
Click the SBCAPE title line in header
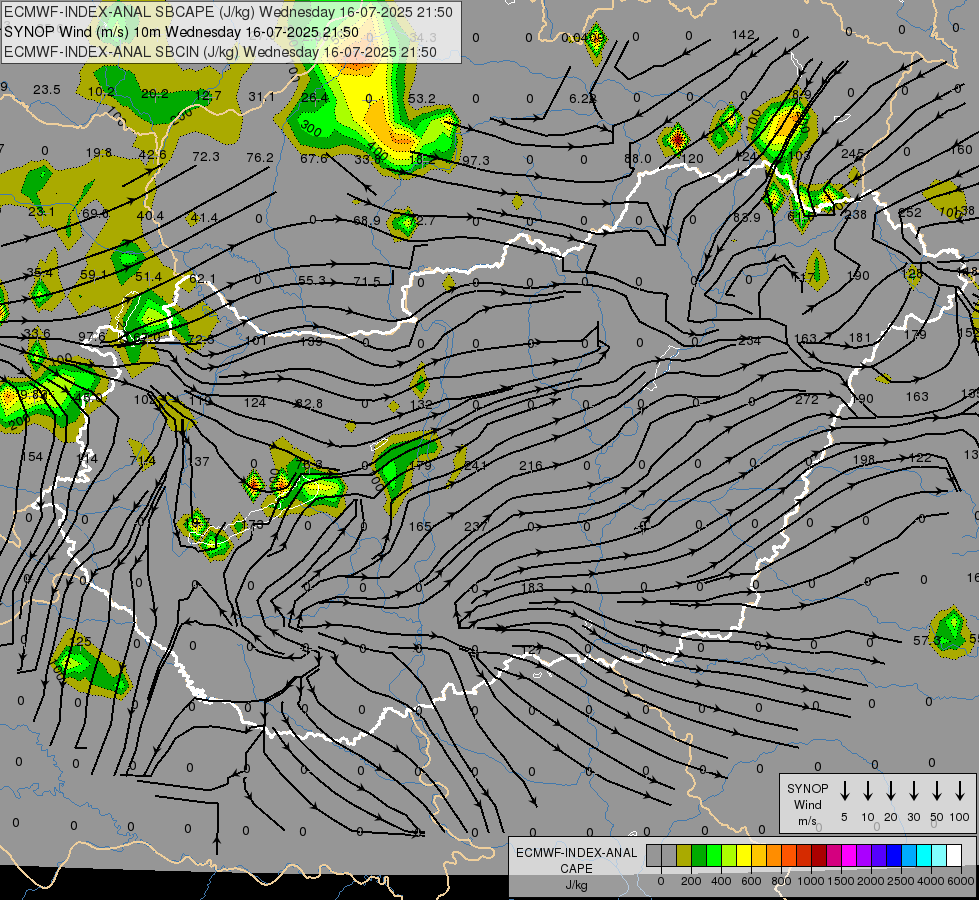(x=228, y=12)
